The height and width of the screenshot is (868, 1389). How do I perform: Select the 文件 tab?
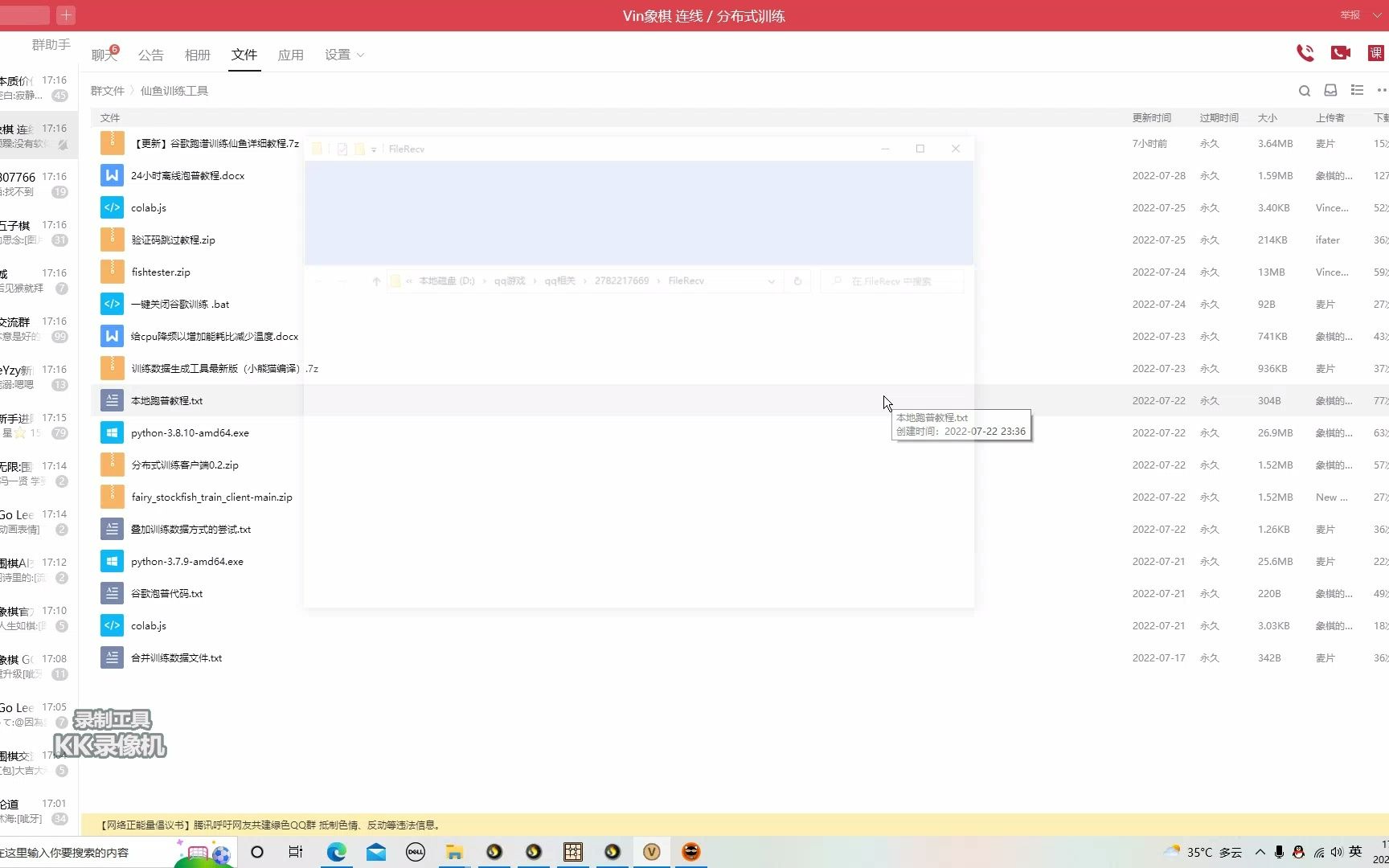click(x=244, y=55)
